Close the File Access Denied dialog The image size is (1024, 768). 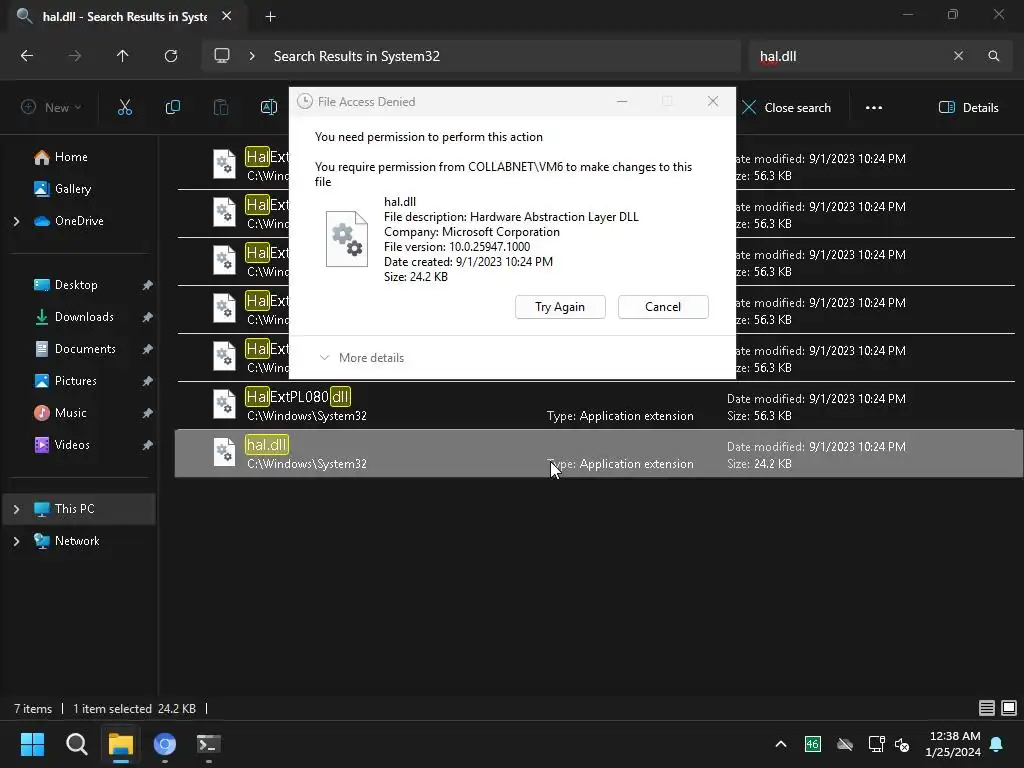(712, 101)
